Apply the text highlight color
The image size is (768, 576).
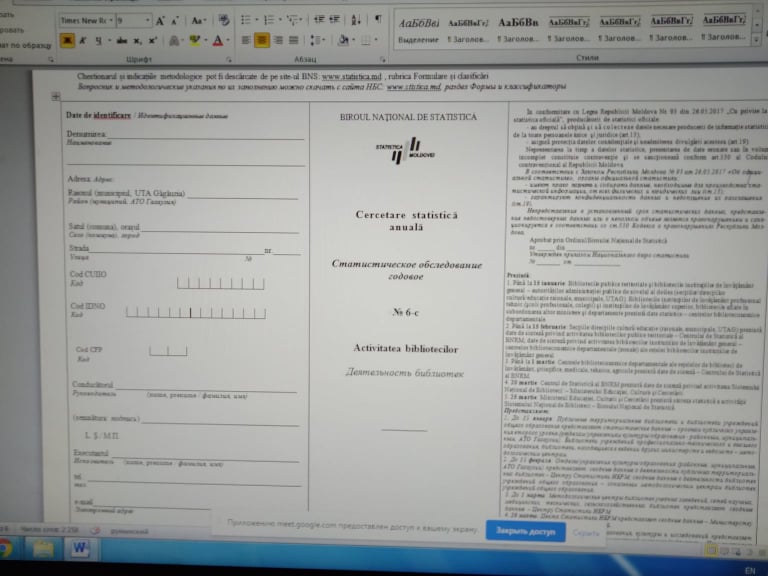click(x=195, y=41)
